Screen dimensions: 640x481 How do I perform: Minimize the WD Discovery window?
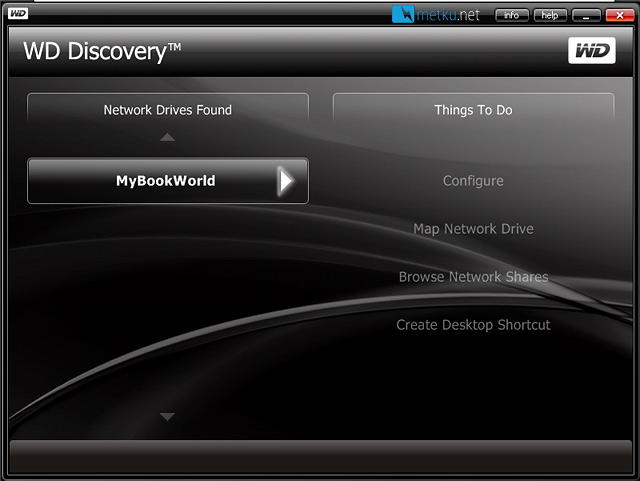click(586, 16)
